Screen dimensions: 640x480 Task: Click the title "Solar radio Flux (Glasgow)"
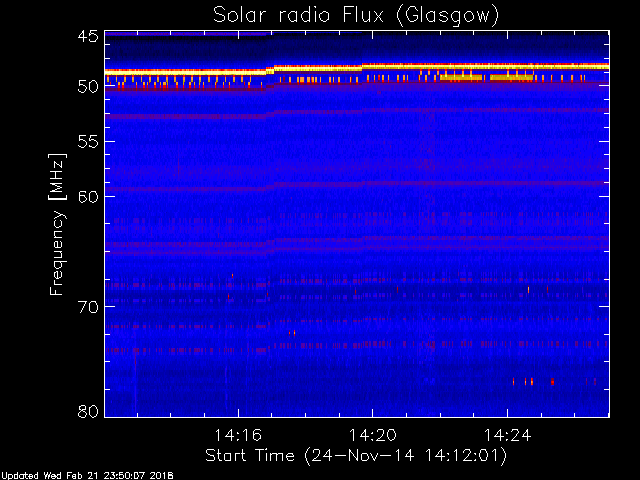point(356,16)
